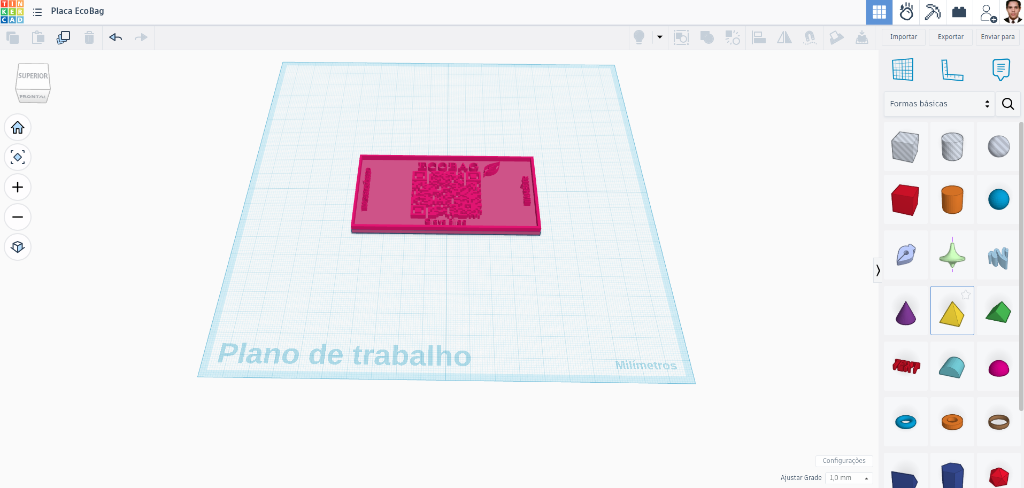Switch to the 3D design grid view

tap(880, 12)
